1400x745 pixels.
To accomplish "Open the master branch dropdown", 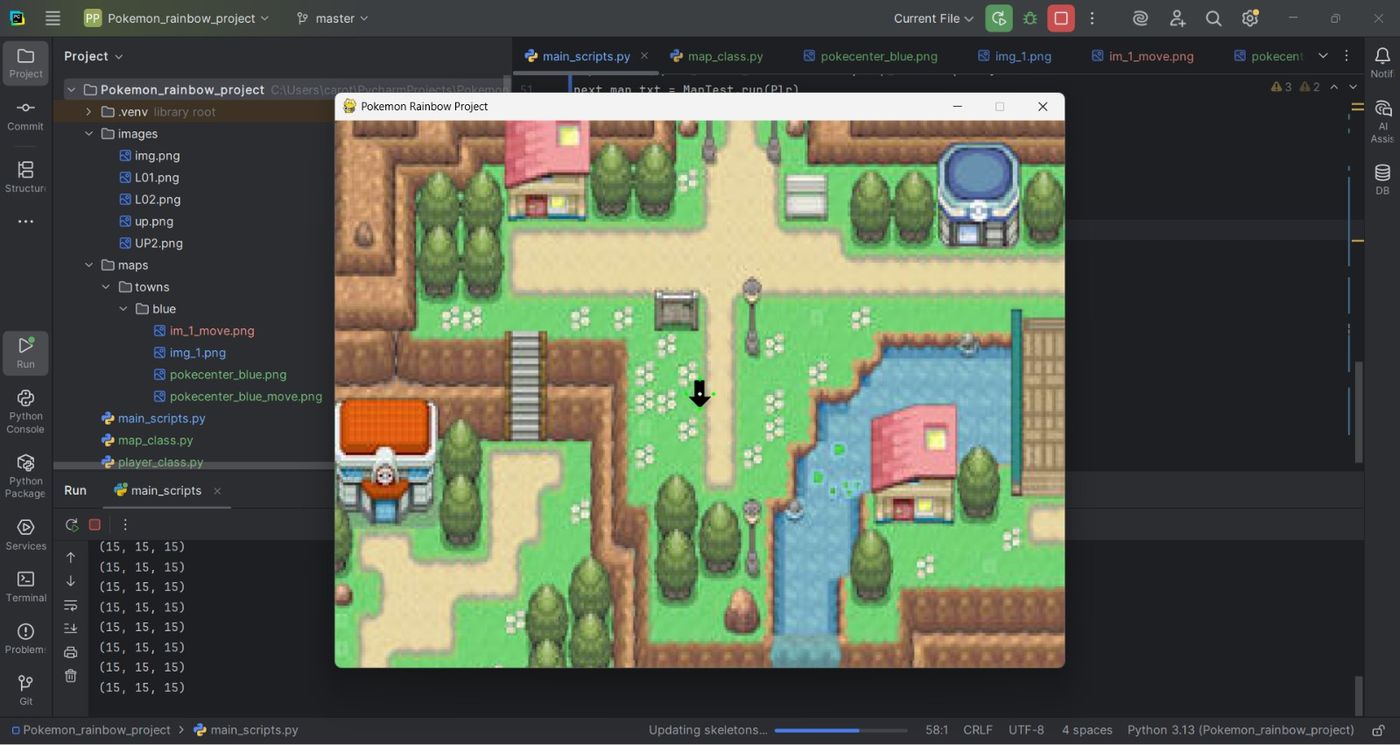I will pyautogui.click(x=333, y=18).
